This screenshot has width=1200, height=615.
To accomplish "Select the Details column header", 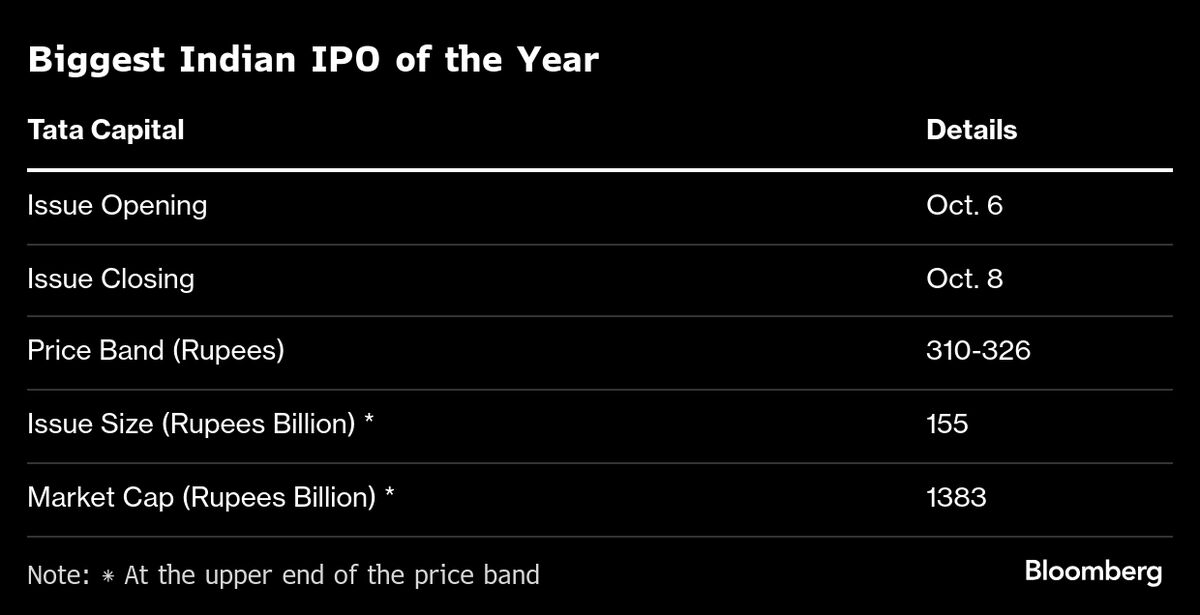I will tap(971, 130).
